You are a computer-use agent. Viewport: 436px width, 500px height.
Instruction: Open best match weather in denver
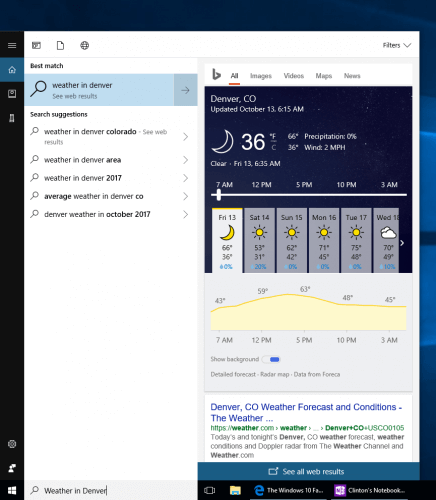(99, 90)
